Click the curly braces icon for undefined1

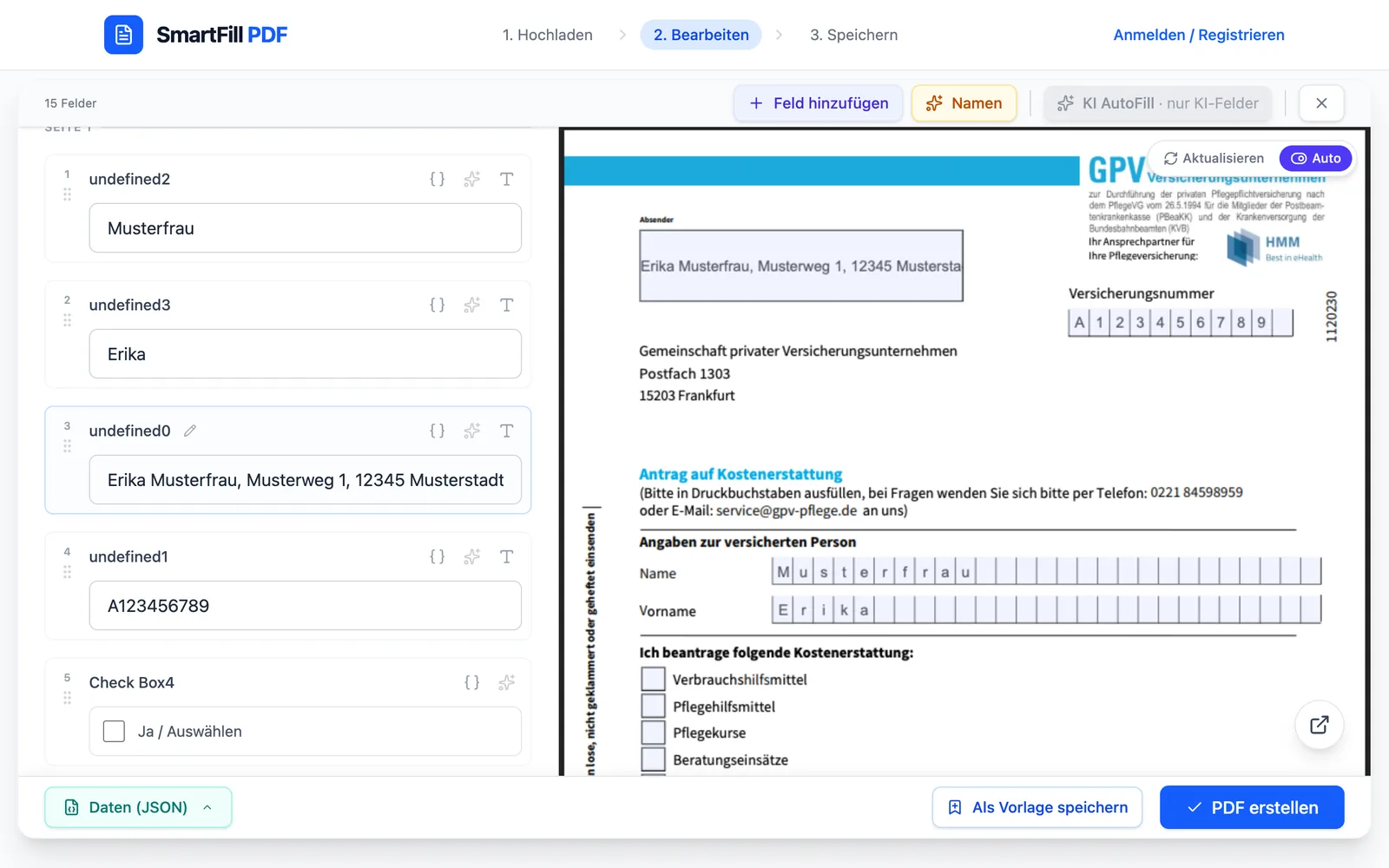coord(438,556)
